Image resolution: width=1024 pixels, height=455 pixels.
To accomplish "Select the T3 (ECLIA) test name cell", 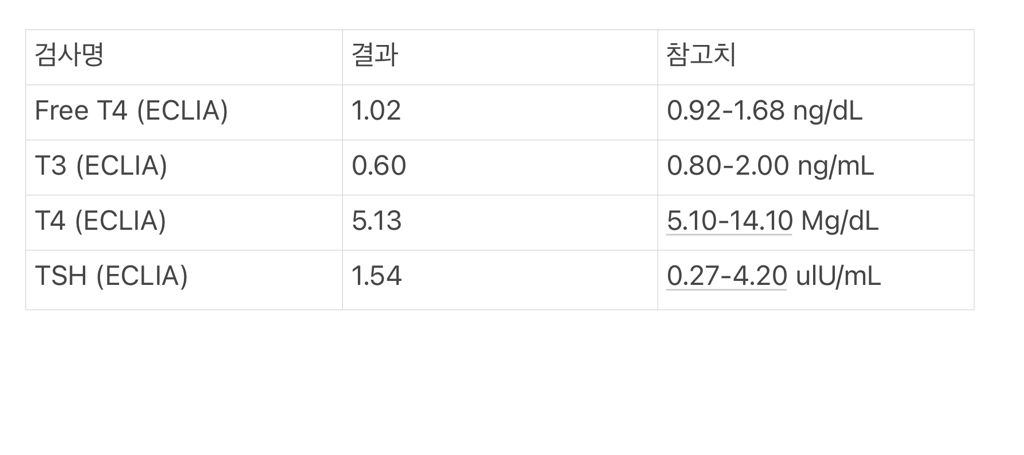I will [100, 166].
